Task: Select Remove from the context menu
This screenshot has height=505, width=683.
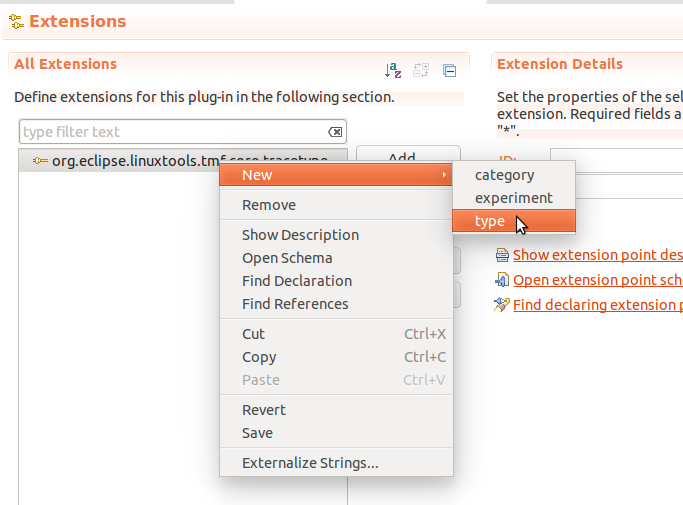Action: [269, 205]
